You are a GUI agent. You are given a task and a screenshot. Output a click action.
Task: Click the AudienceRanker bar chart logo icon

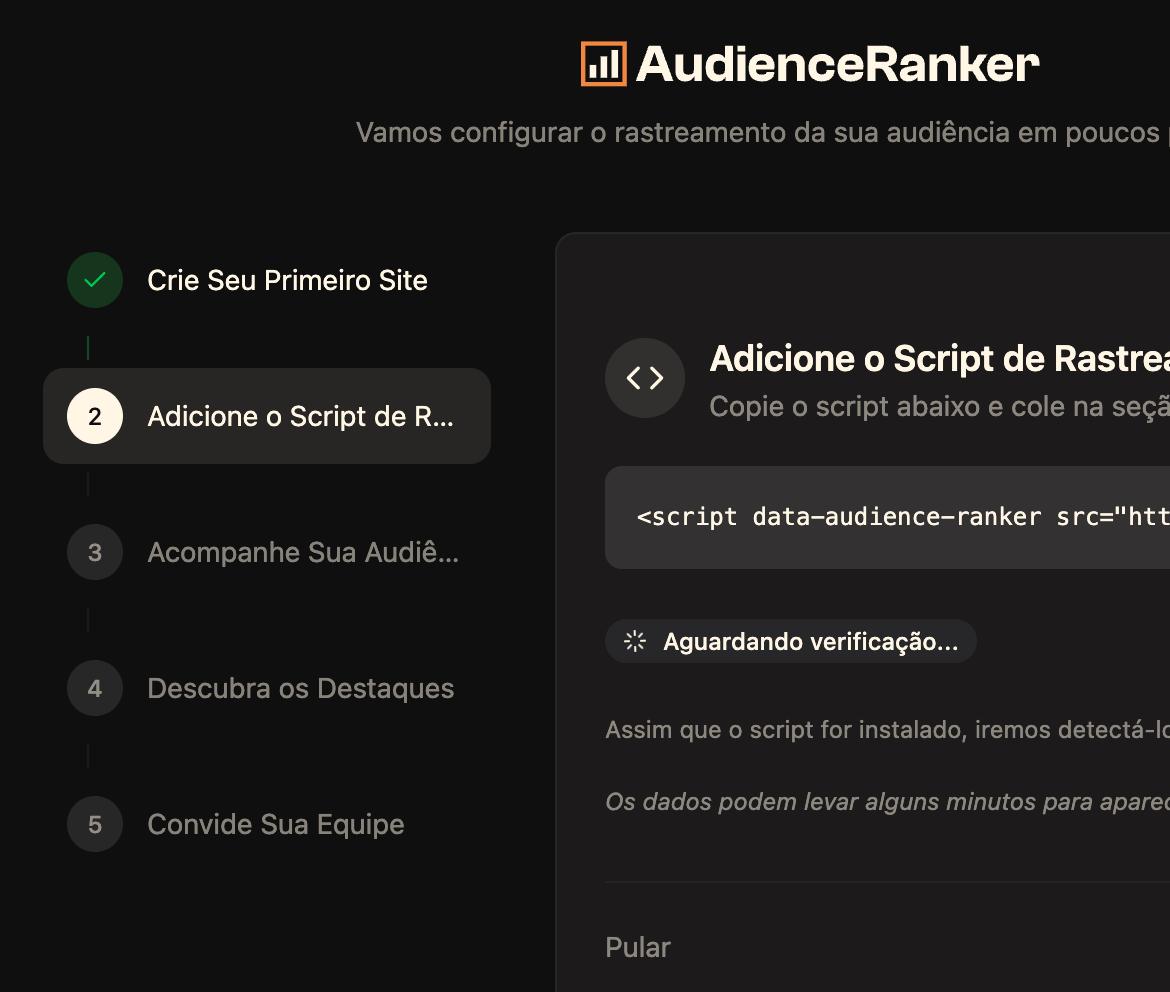(x=603, y=64)
